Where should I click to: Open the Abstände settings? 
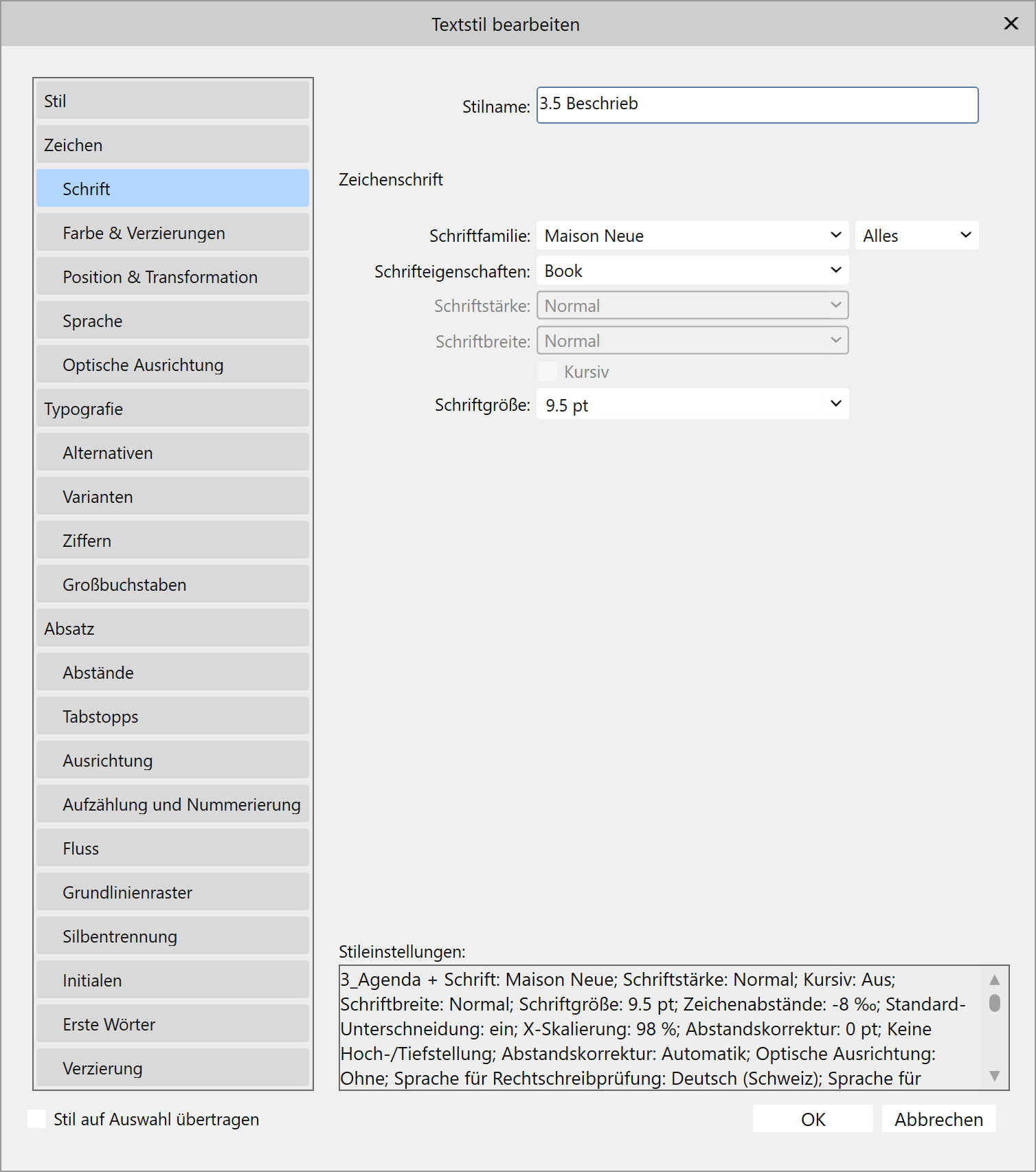tap(172, 672)
